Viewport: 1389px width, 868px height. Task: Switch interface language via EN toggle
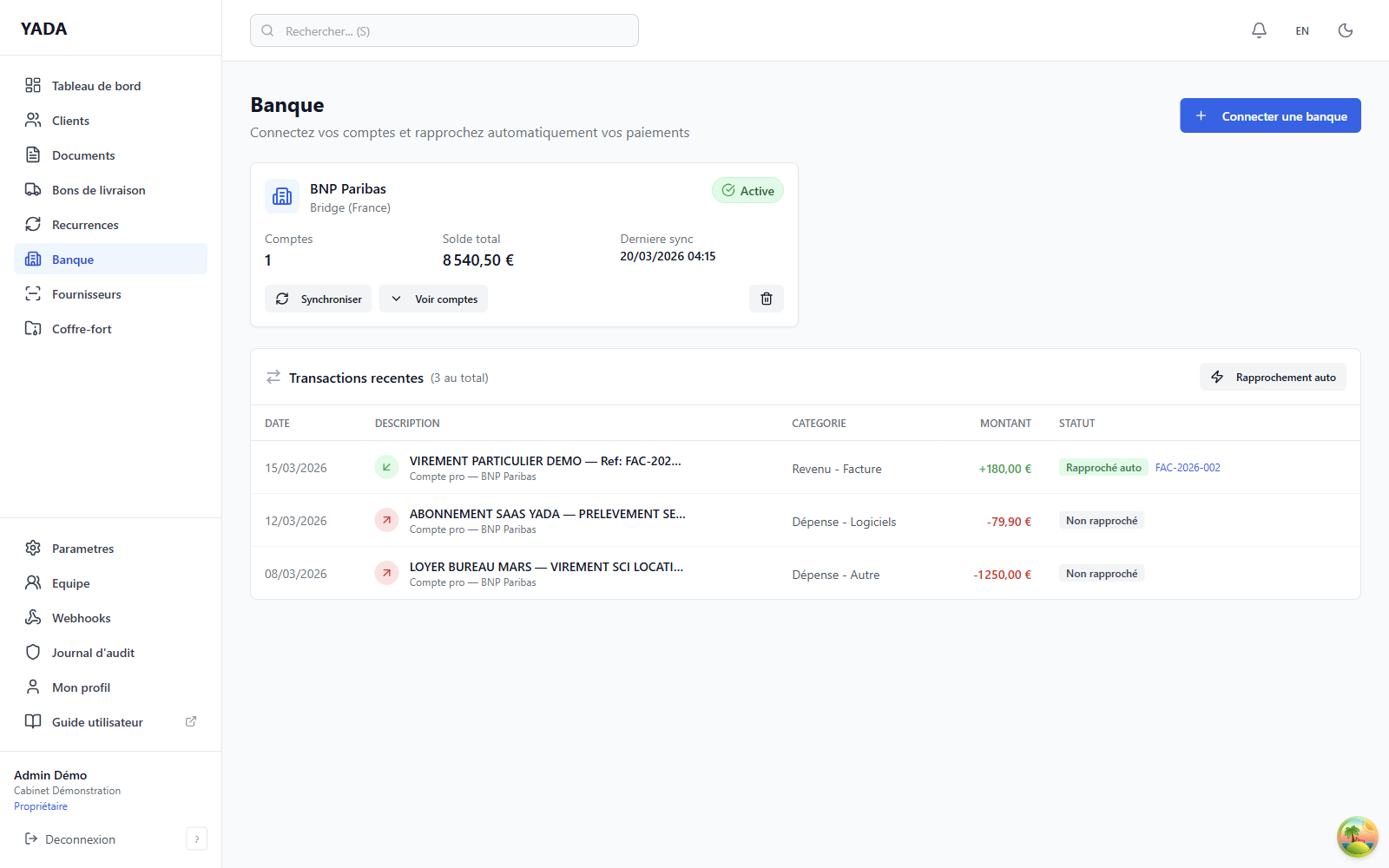tap(1302, 30)
